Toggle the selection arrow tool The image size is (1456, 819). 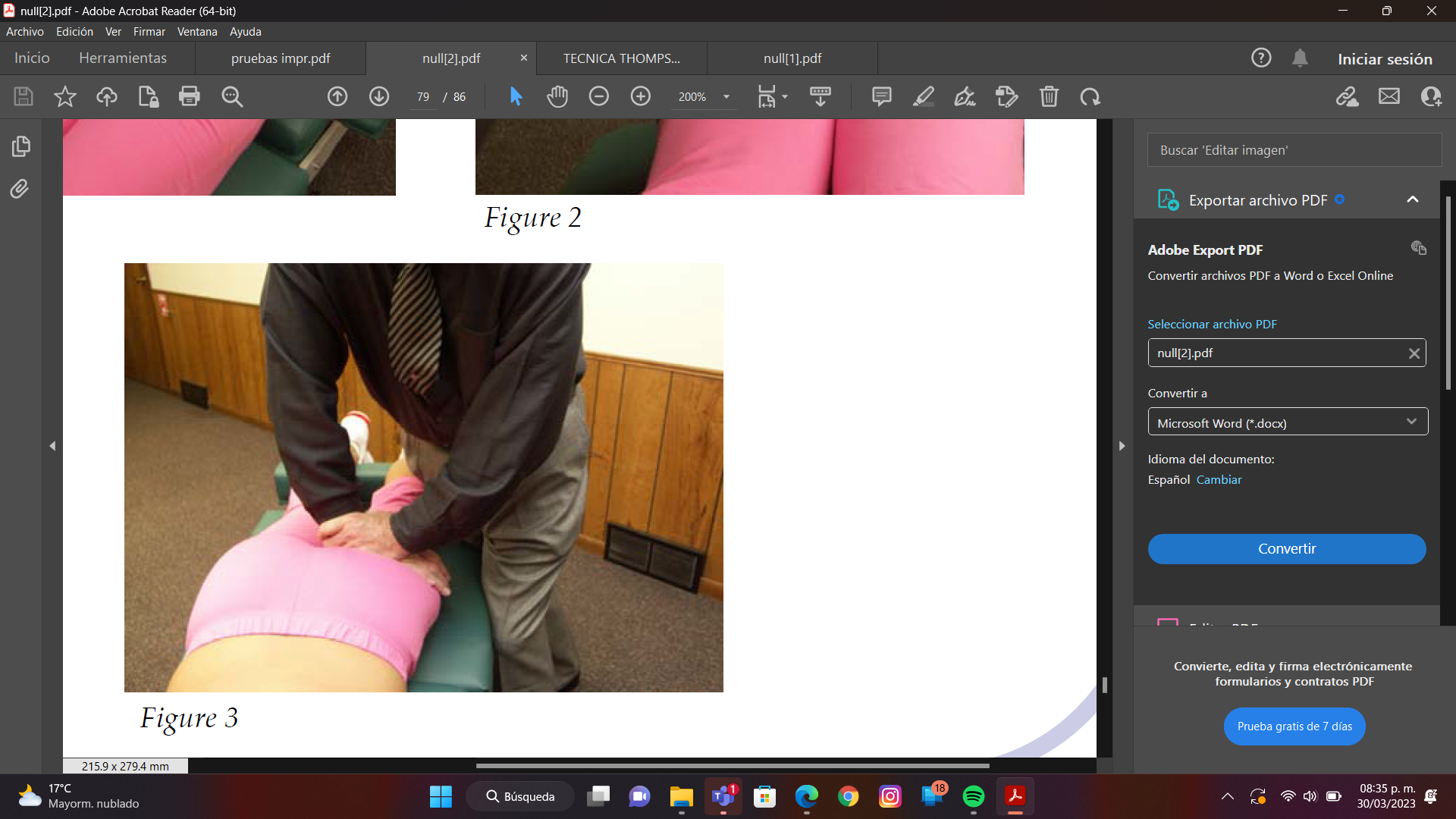click(516, 96)
